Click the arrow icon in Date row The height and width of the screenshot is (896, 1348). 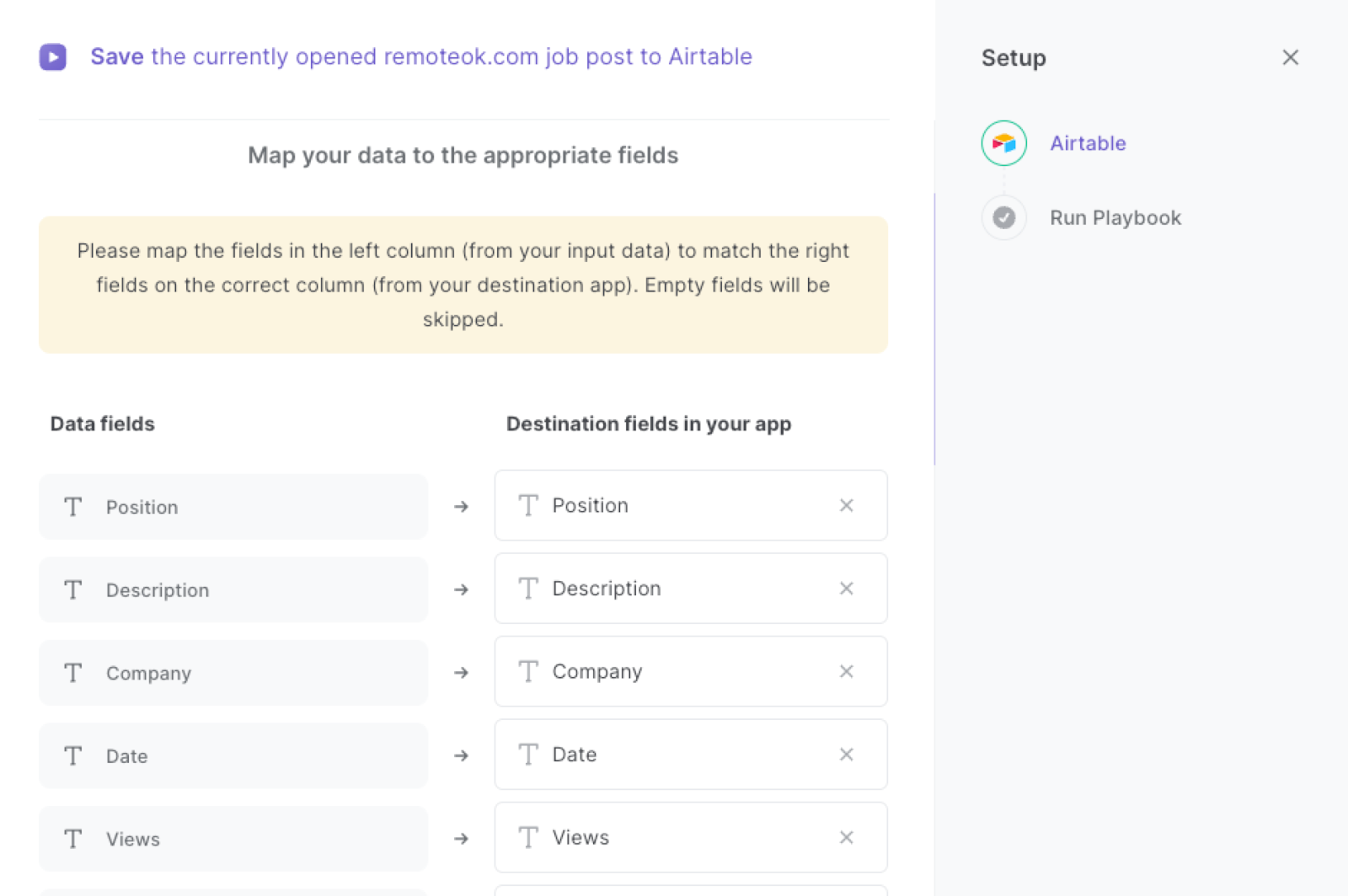461,756
